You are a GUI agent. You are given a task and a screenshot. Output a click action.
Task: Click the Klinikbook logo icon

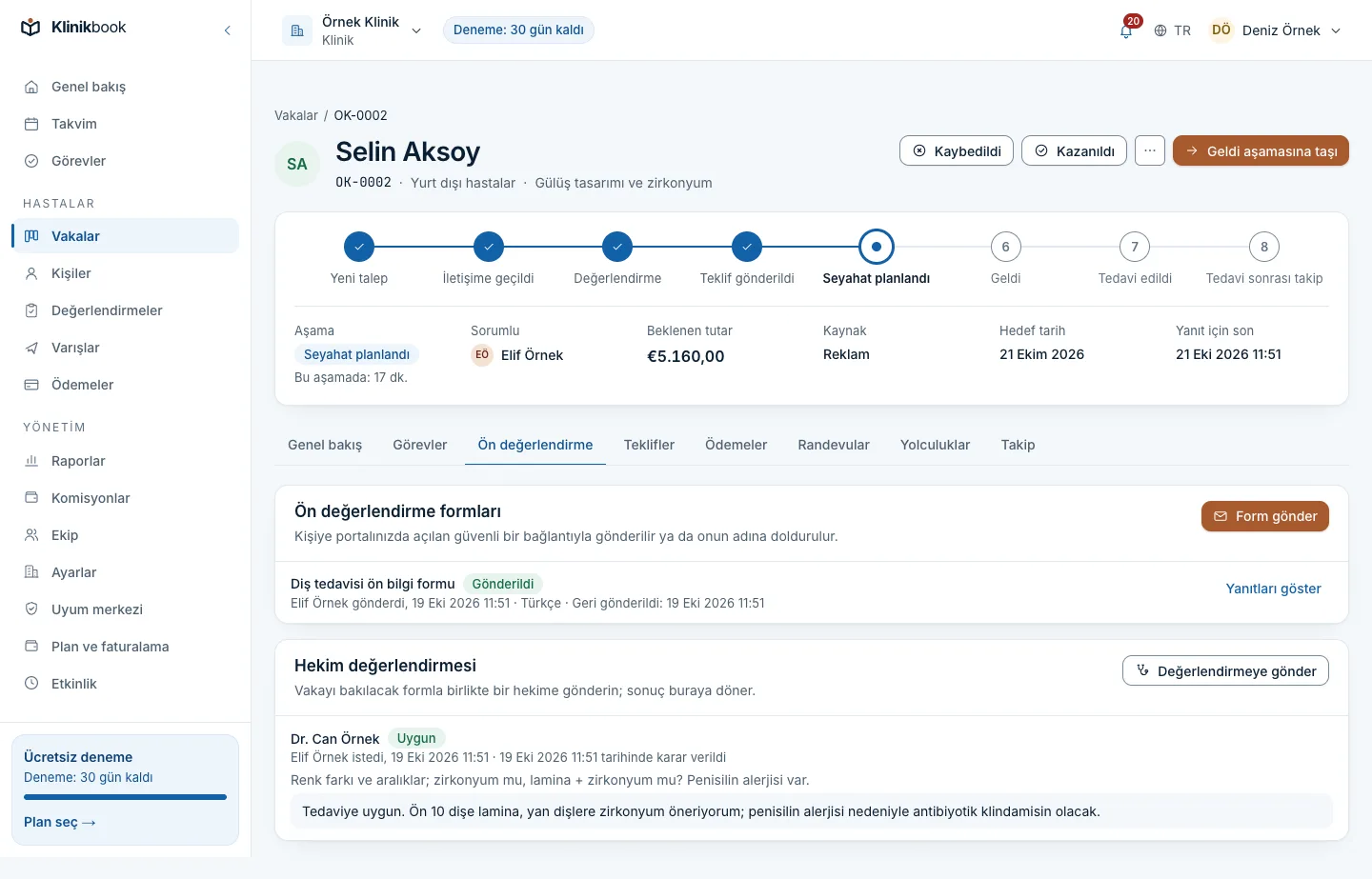pyautogui.click(x=30, y=28)
